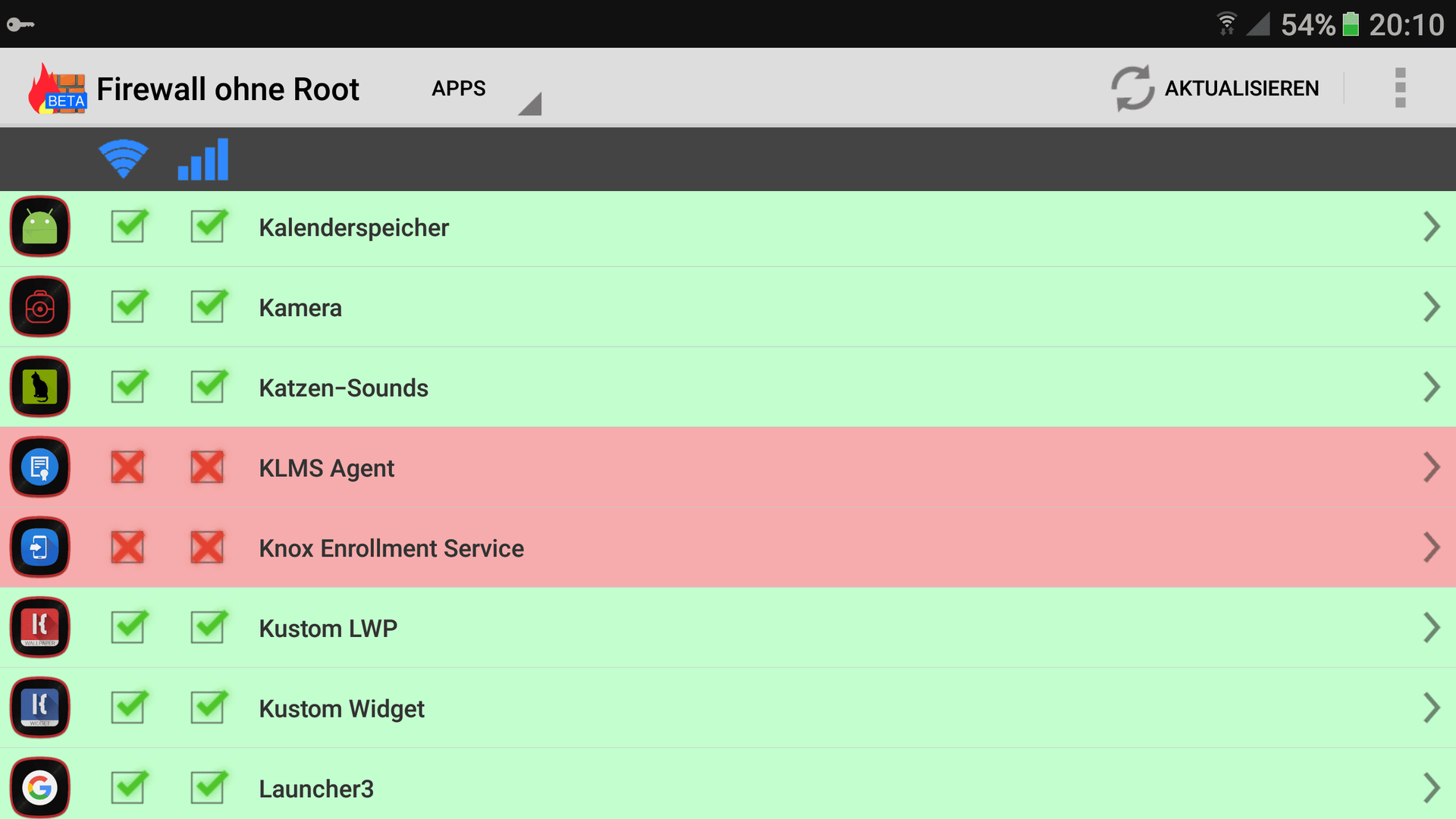Tap the Kalenderspeicher Android app icon
The image size is (1456, 819).
coord(40,227)
